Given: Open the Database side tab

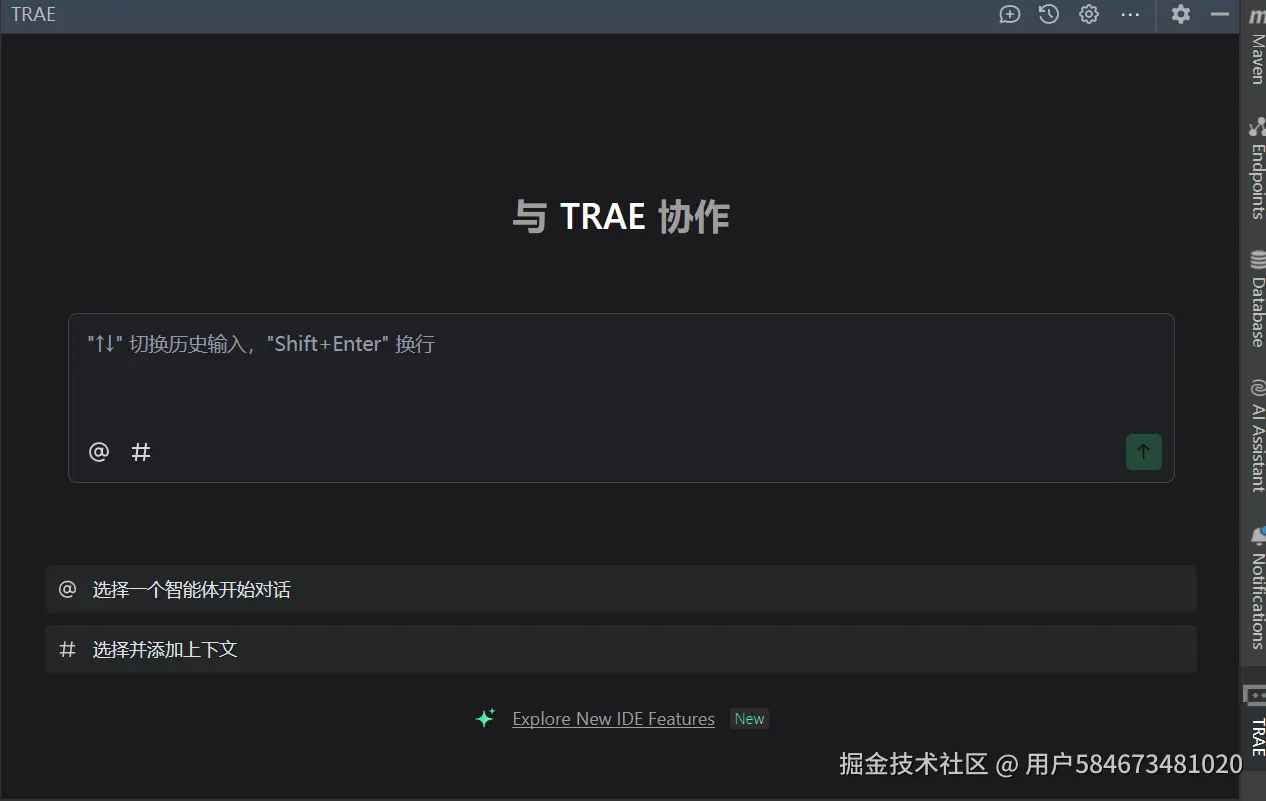Looking at the screenshot, I should 1256,299.
